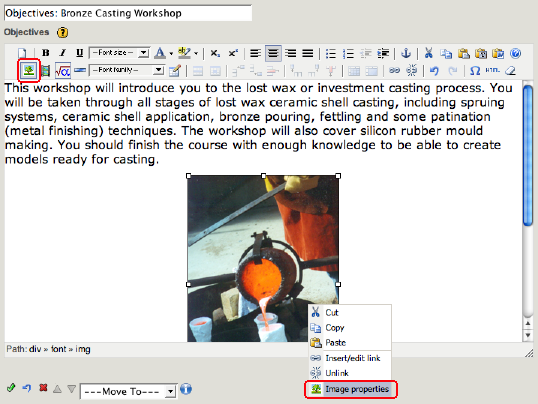Image resolution: width=538 pixels, height=404 pixels.
Task: Paste as plain text
Action: tap(481, 54)
